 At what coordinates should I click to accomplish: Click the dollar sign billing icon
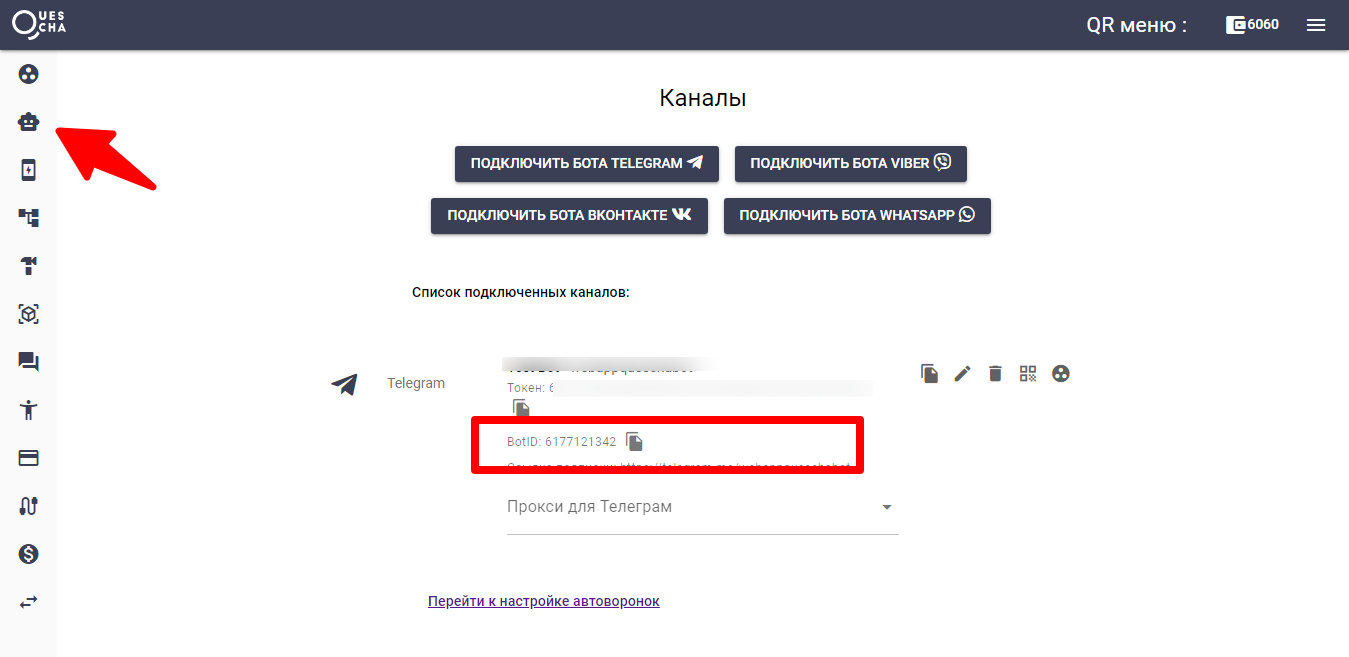click(28, 554)
